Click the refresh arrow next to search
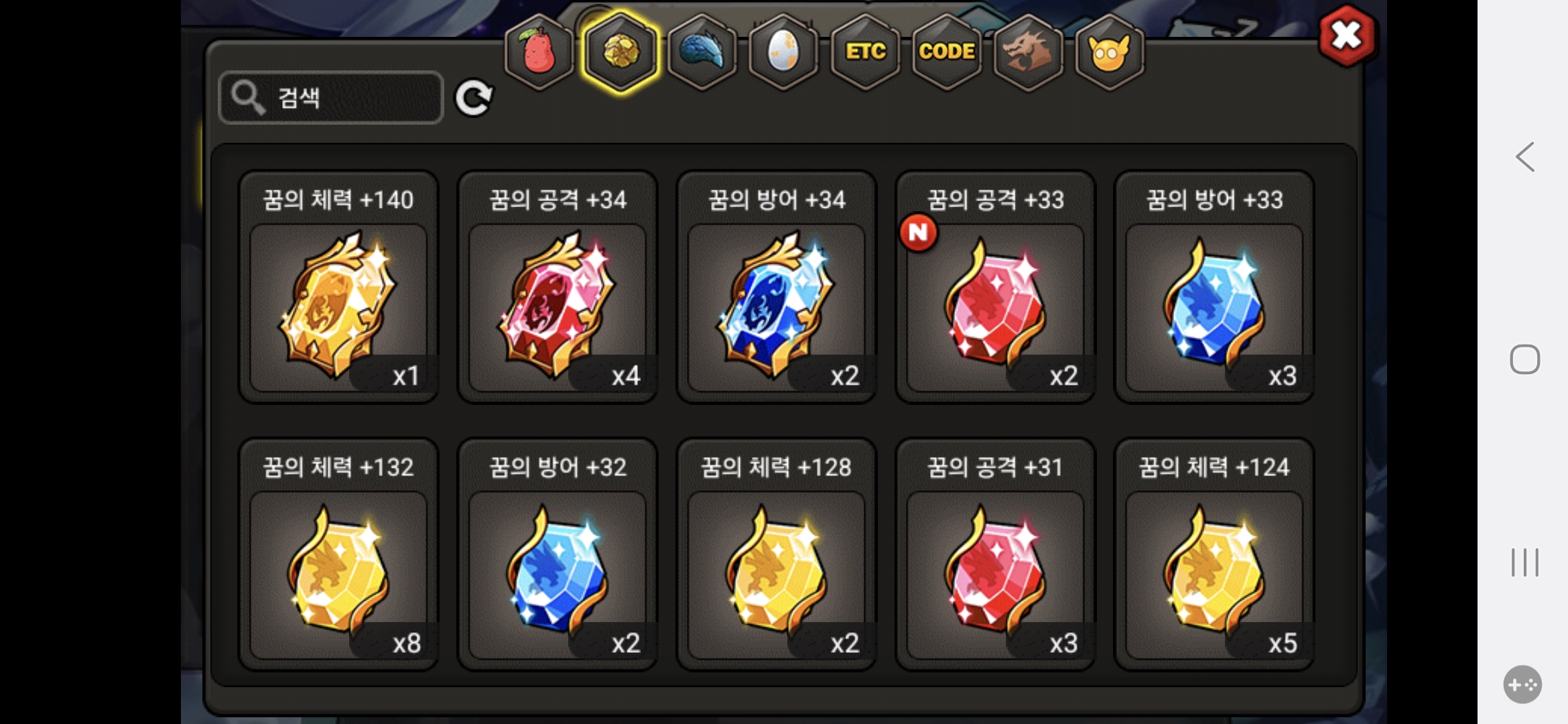Screen dimensions: 1568x724 tap(474, 98)
